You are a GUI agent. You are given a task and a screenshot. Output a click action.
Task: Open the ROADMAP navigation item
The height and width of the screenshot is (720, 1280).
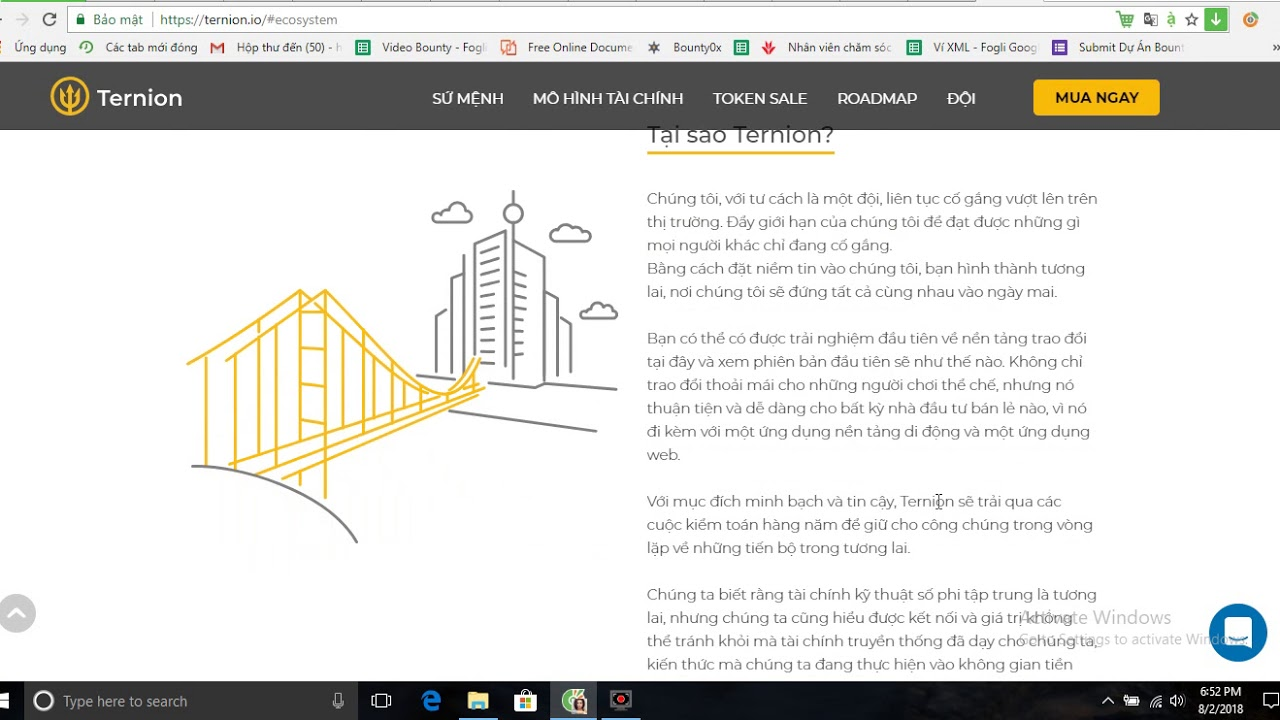[877, 98]
